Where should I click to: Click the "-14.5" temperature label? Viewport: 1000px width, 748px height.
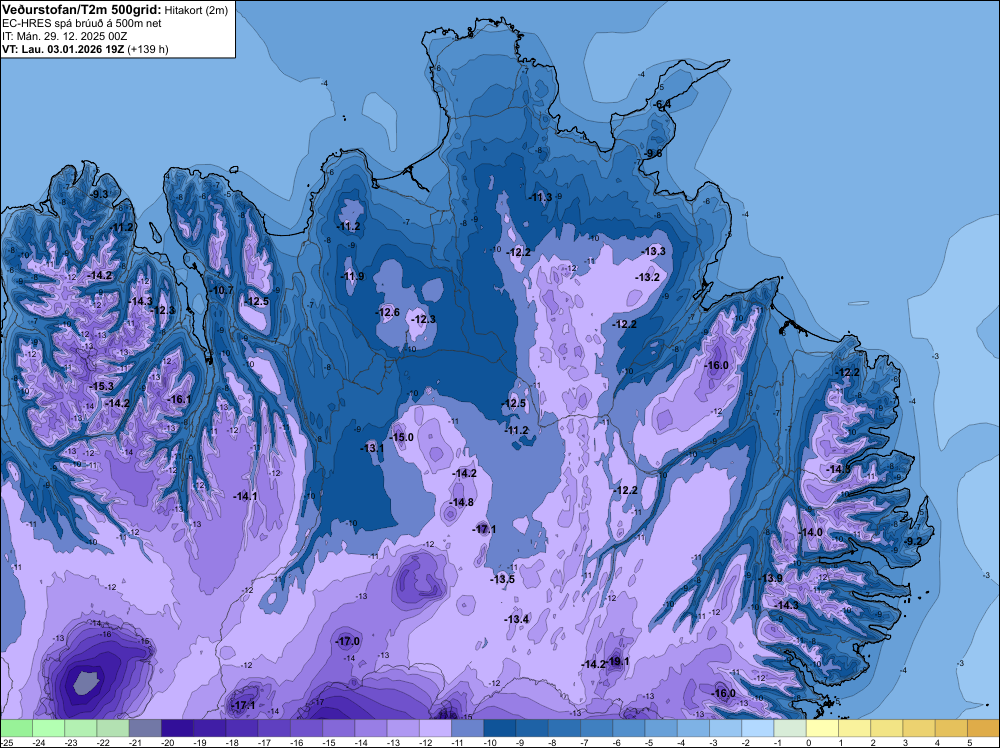(x=838, y=469)
